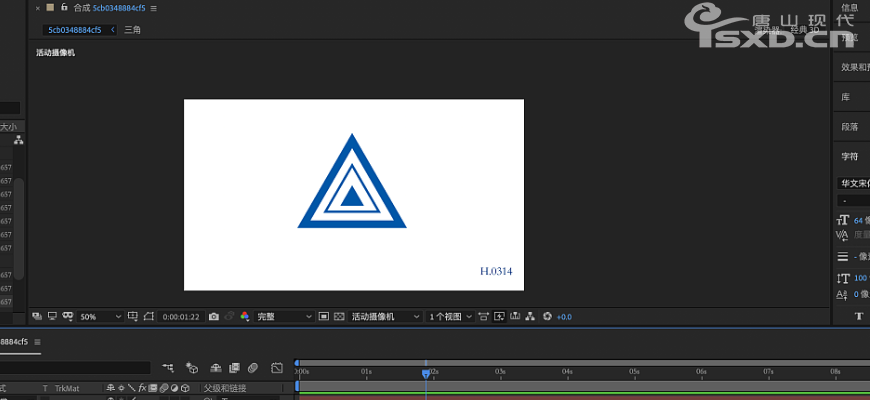The image size is (870, 400).
Task: Click the graph editor icon in timeline
Action: [x=278, y=368]
